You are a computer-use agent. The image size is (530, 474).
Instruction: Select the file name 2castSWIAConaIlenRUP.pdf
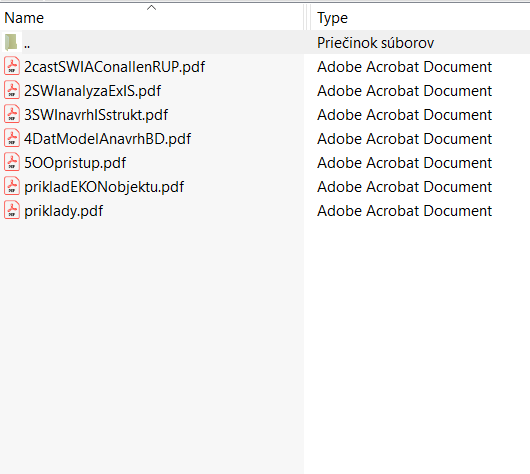point(115,67)
